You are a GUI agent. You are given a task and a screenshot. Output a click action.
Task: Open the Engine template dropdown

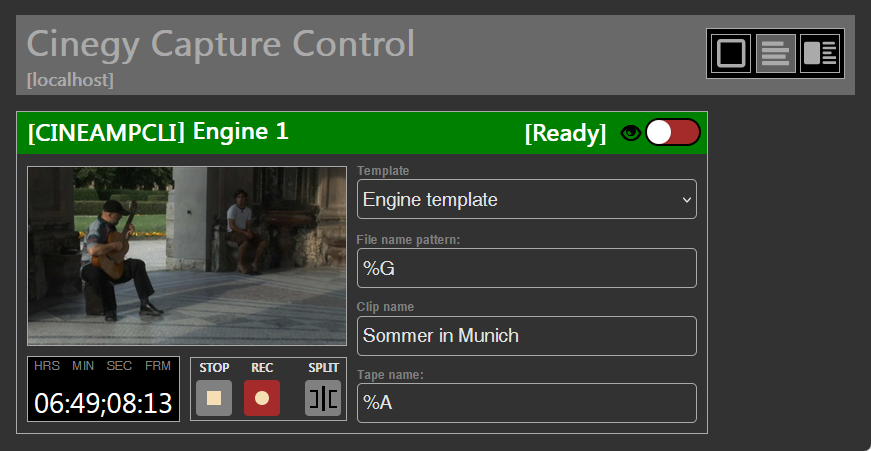coord(527,199)
